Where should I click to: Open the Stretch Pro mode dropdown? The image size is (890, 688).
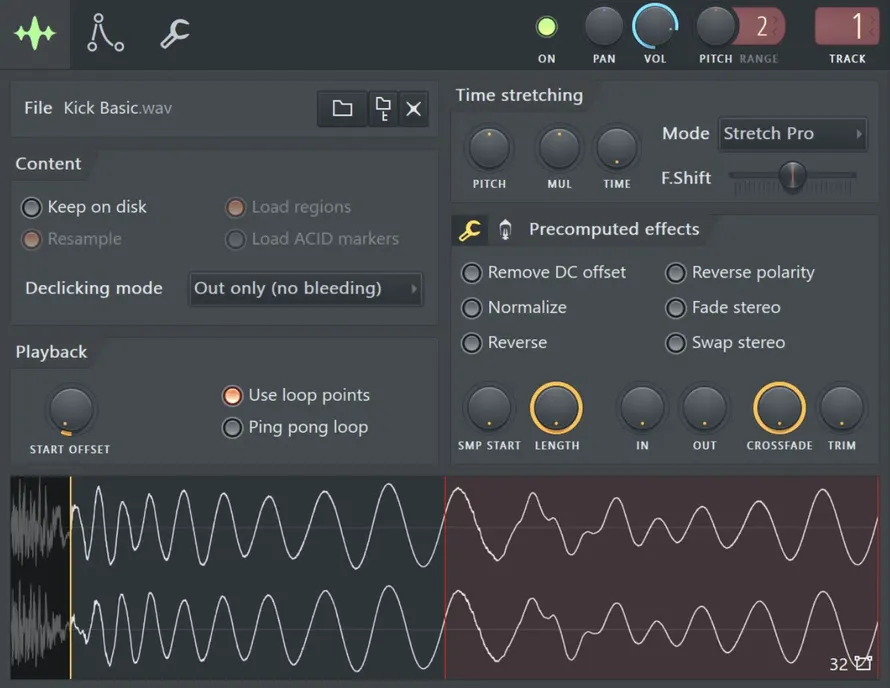click(x=792, y=134)
